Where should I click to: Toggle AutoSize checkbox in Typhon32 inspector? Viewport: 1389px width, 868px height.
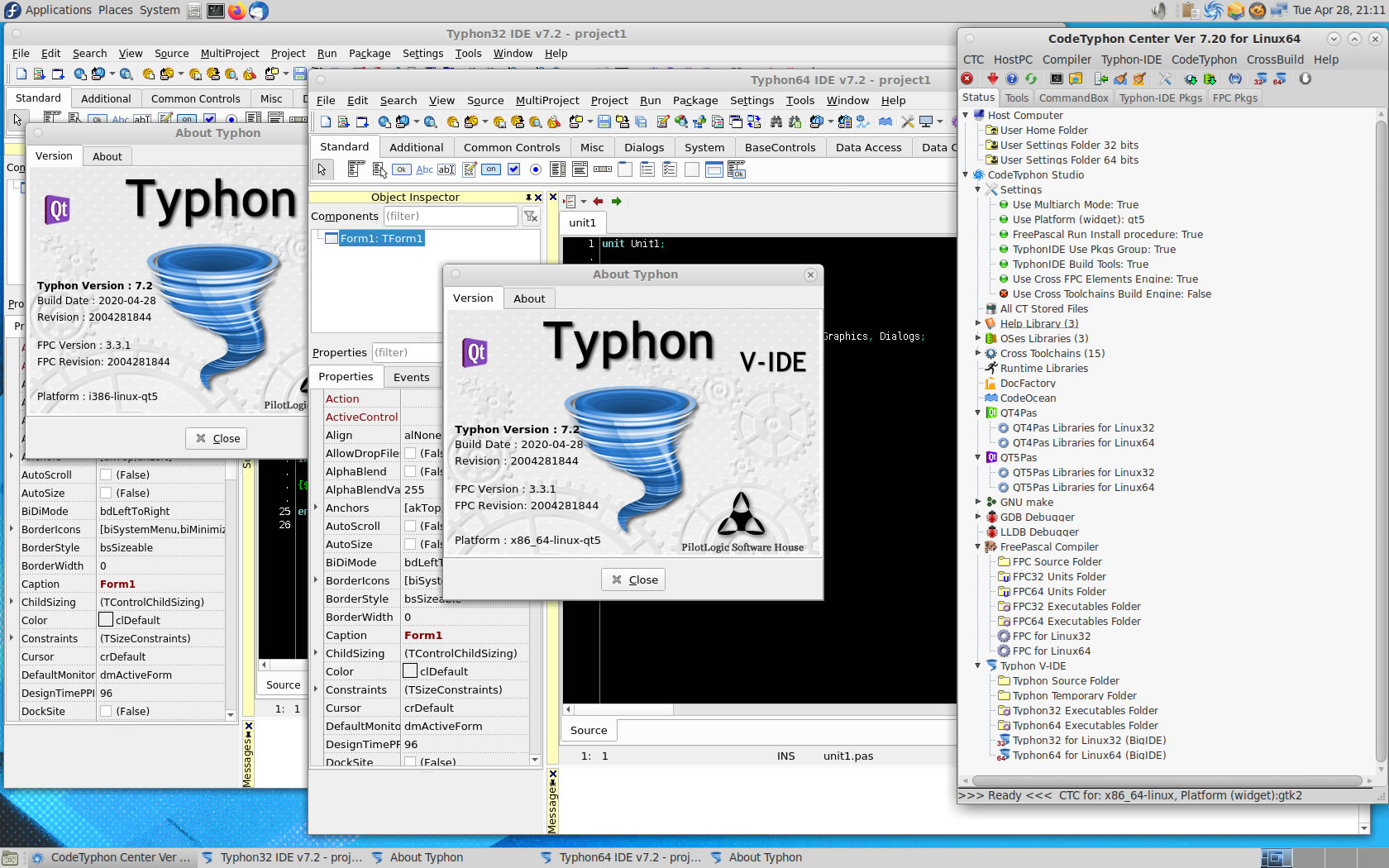106,493
